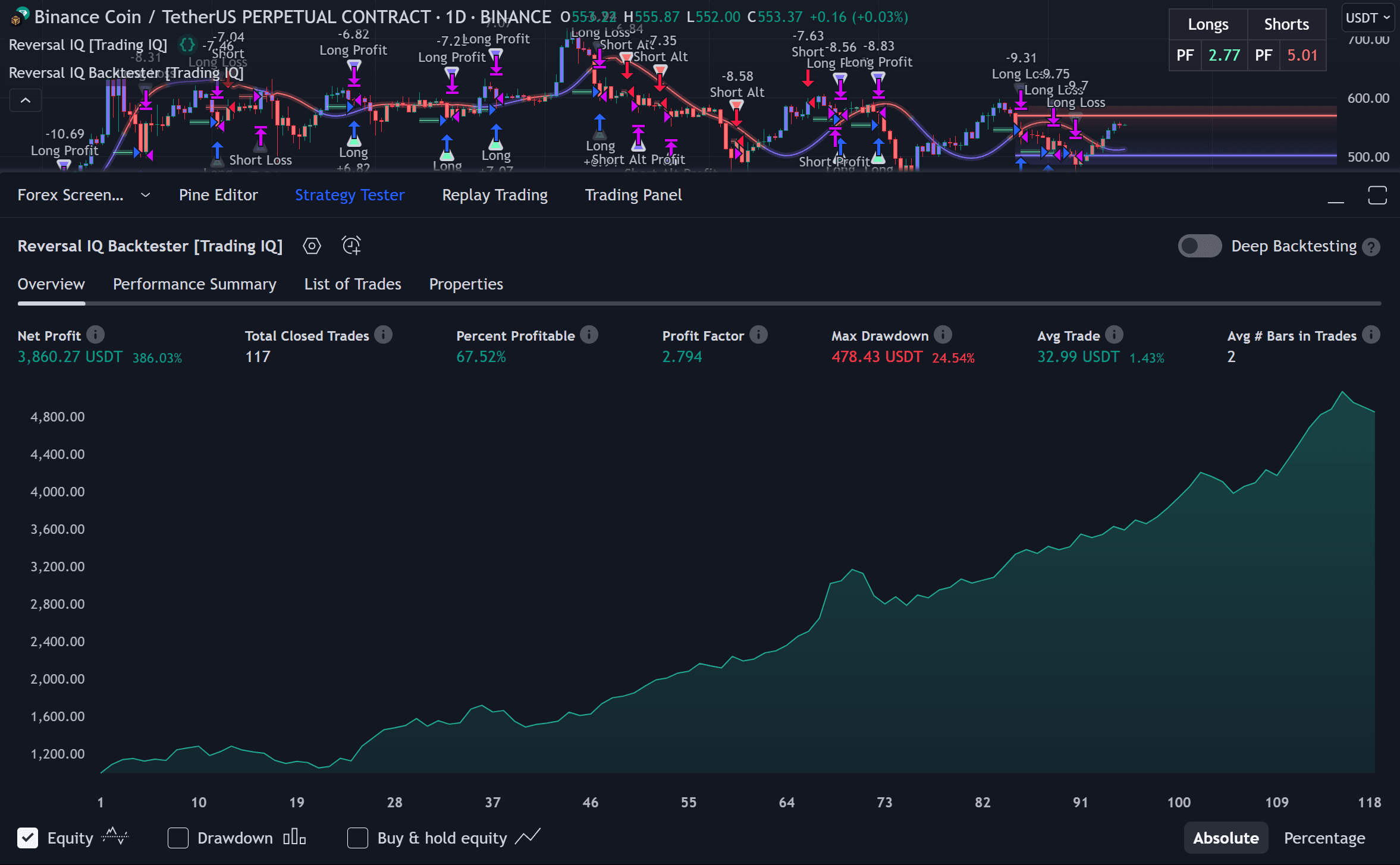Click Reversal IQ source code braces icon
Viewport: 1400px width, 865px height.
coord(187,45)
